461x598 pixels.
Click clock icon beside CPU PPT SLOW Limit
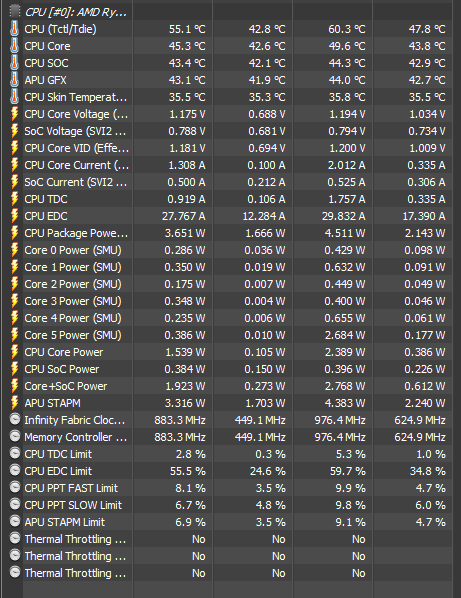coord(15,504)
